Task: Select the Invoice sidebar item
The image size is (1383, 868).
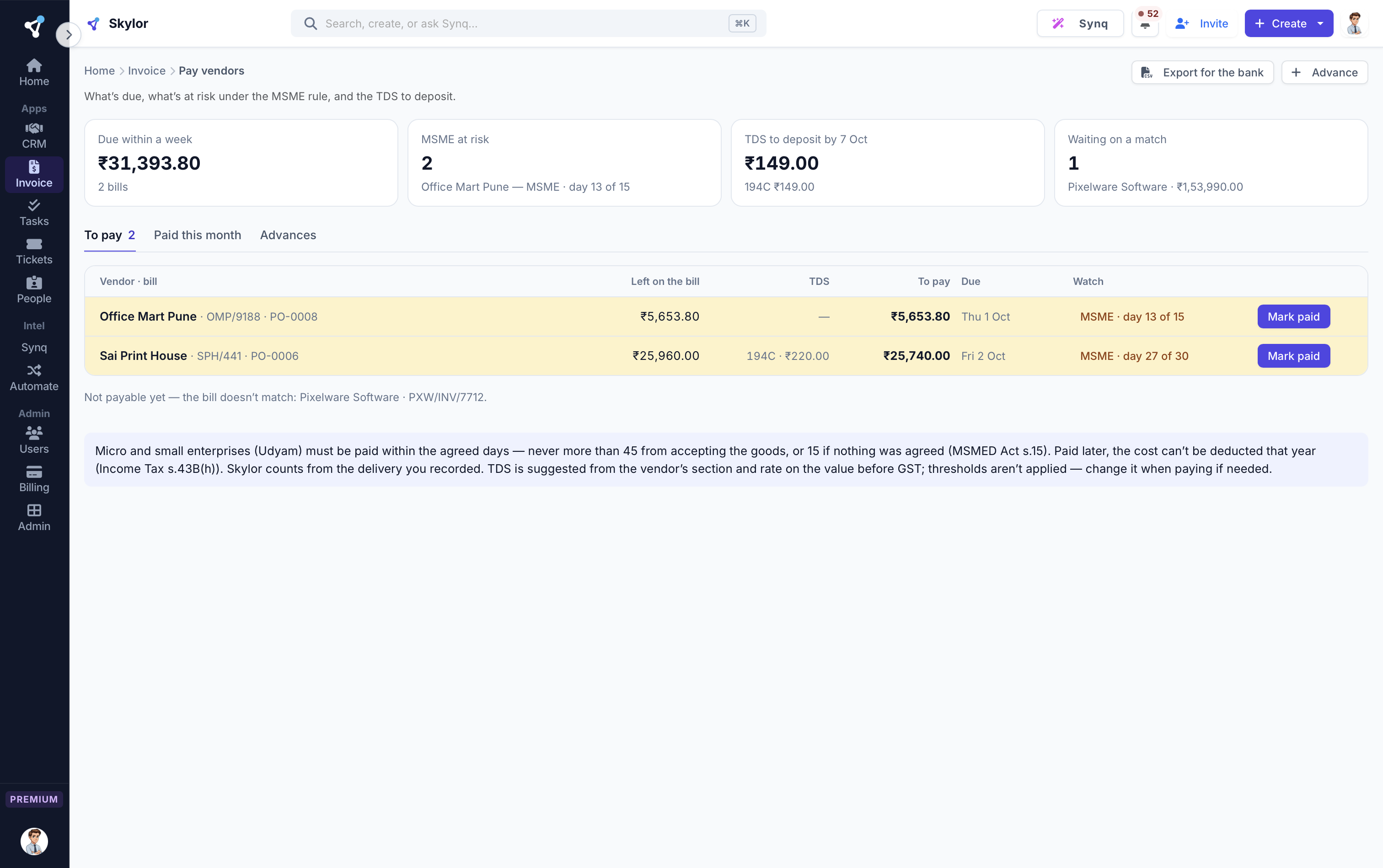Action: (34, 174)
